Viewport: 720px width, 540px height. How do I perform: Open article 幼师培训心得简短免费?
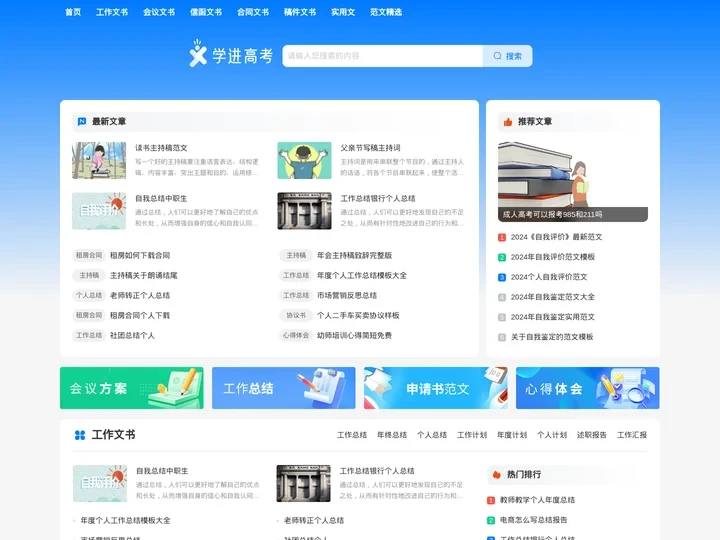(x=354, y=336)
